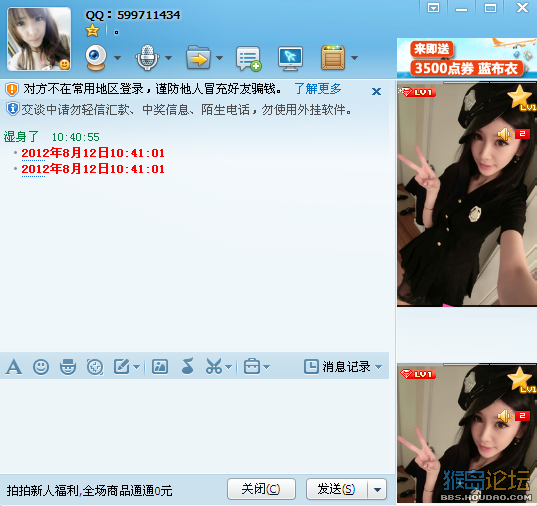Click speaker icon on upper QQ show
Image resolution: width=537 pixels, height=506 pixels.
[x=504, y=134]
